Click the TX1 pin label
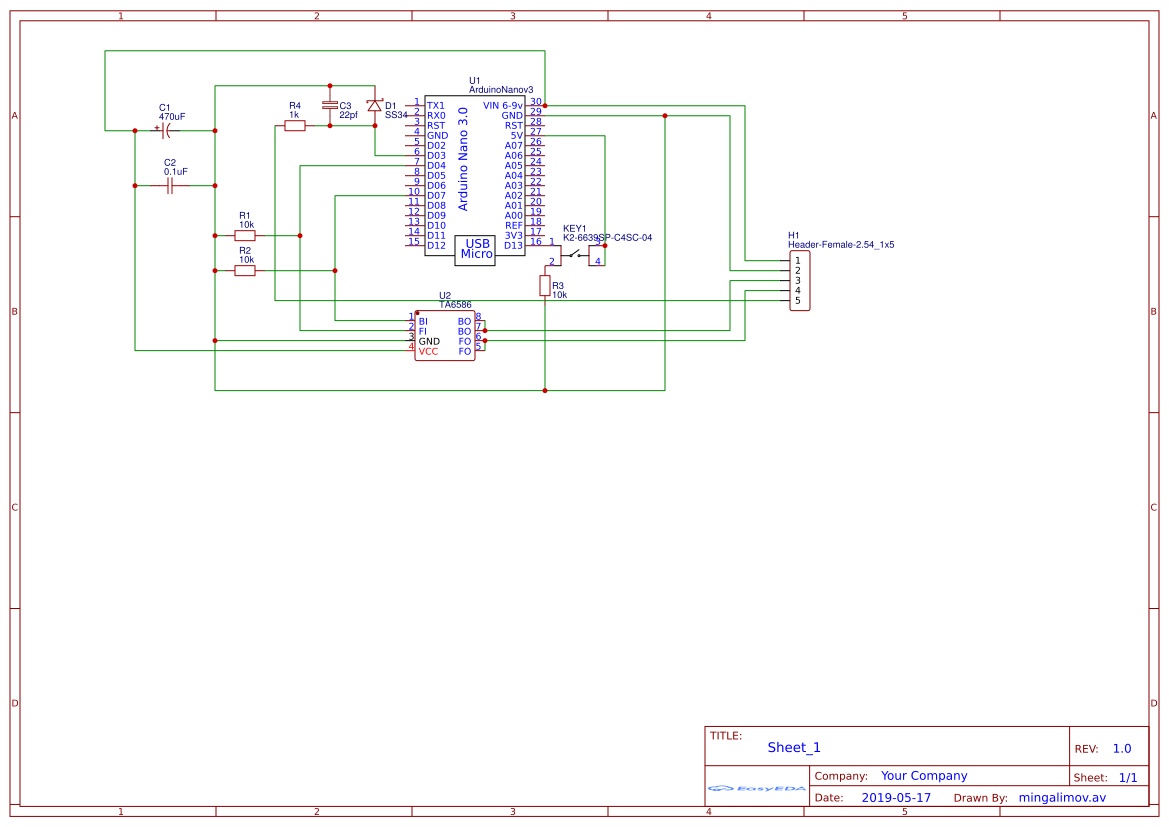This screenshot has height=827, width=1169. (435, 106)
